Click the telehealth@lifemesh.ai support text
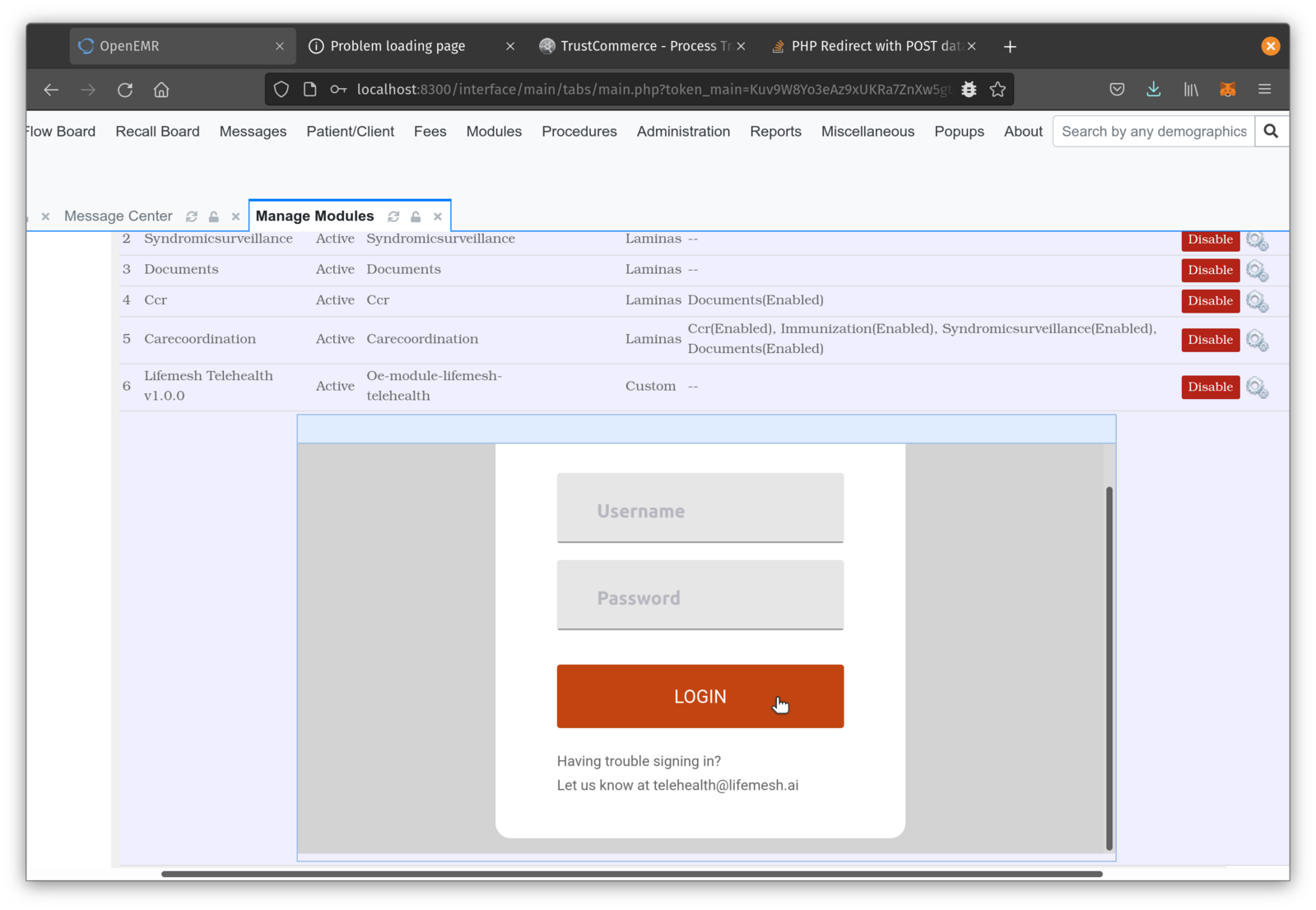This screenshot has height=910, width=1316. coord(725,786)
